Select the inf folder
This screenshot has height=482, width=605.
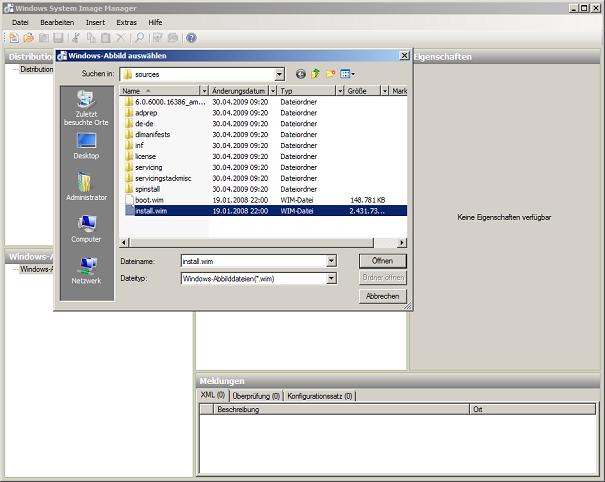(135, 145)
